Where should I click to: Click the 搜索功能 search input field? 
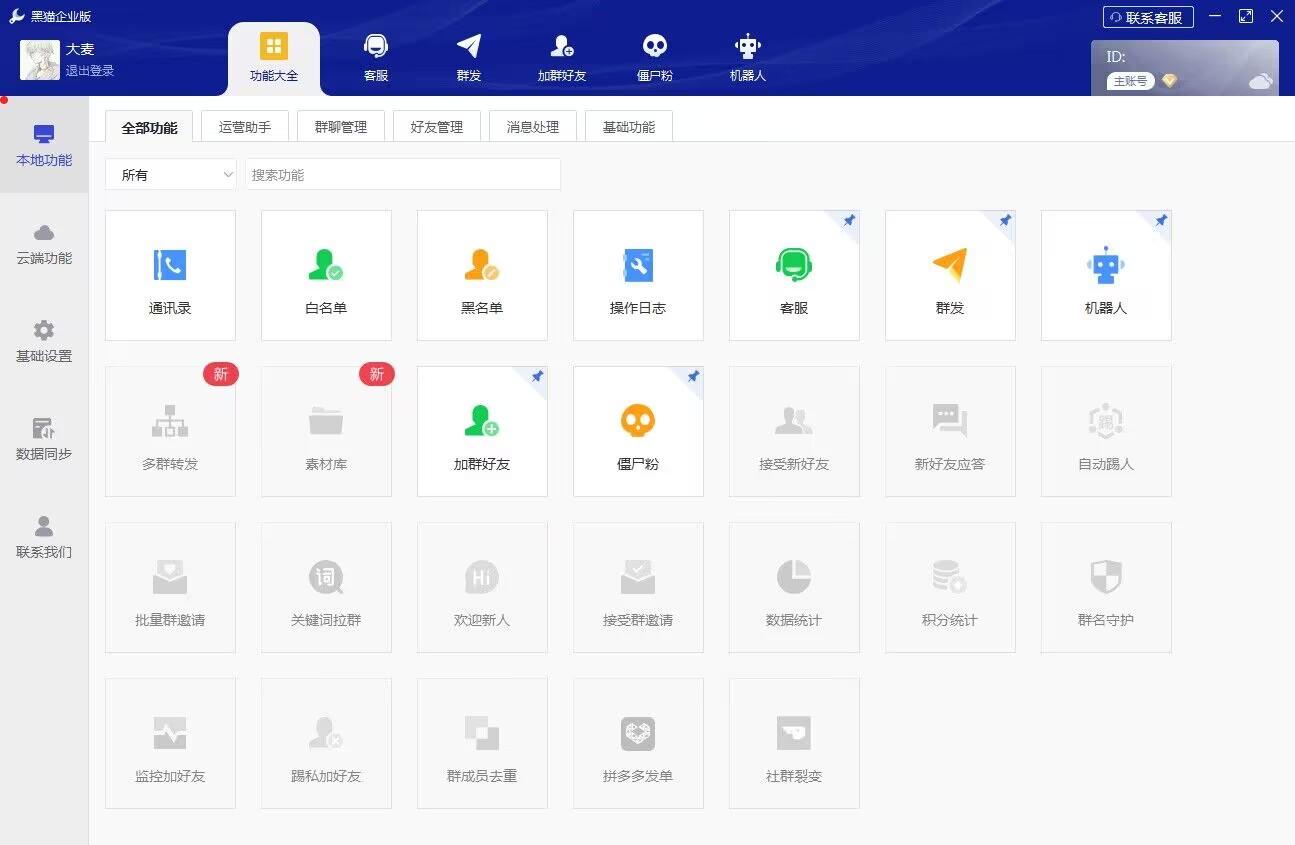coord(403,174)
